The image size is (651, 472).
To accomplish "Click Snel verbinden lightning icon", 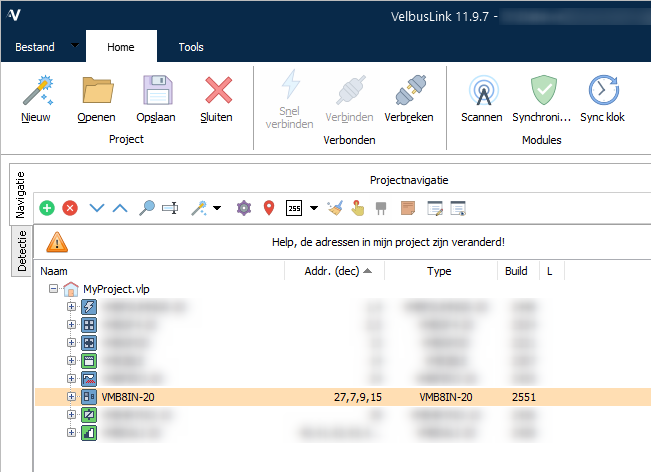I will pos(290,84).
